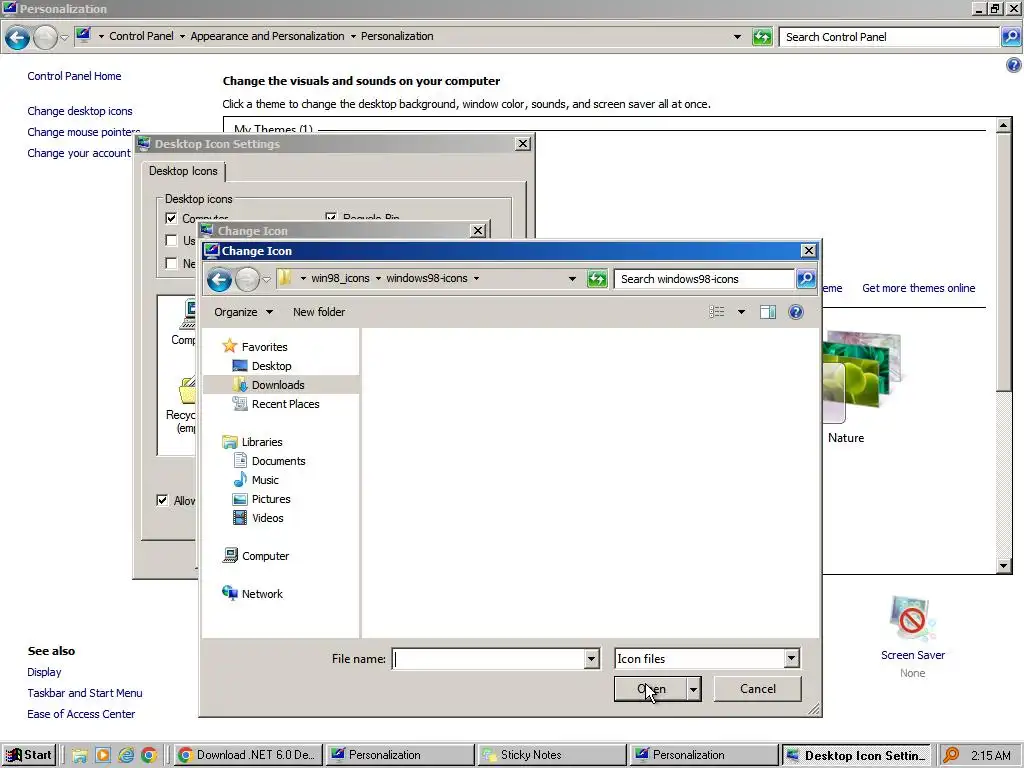Open the Documents library

coord(278,460)
